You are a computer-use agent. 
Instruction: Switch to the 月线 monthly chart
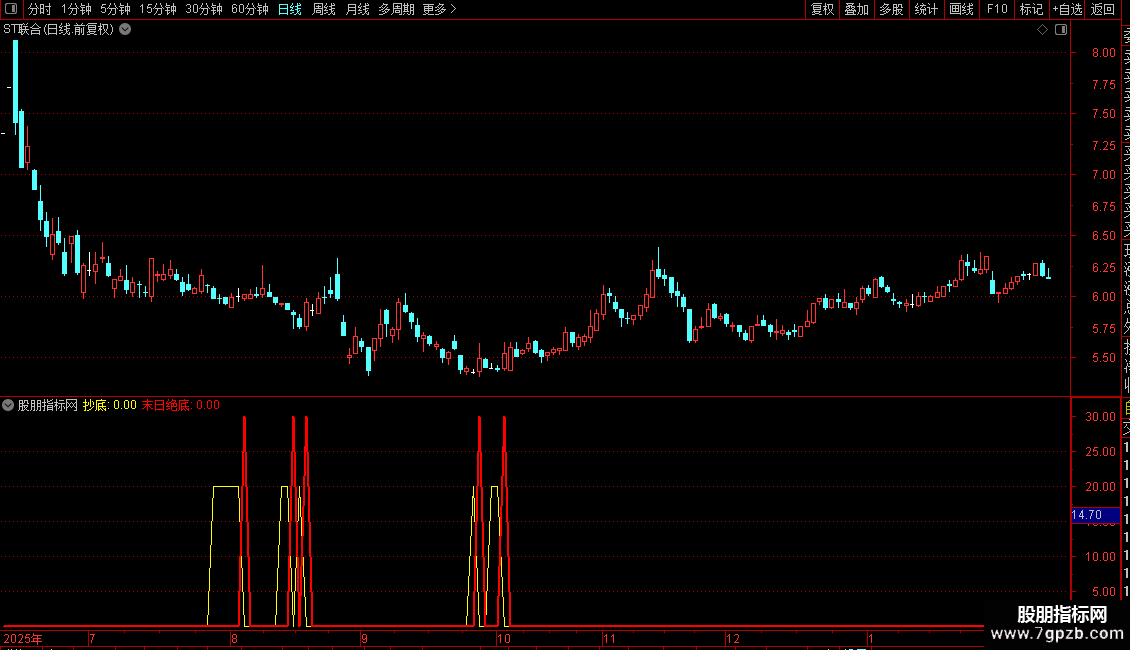tap(357, 9)
